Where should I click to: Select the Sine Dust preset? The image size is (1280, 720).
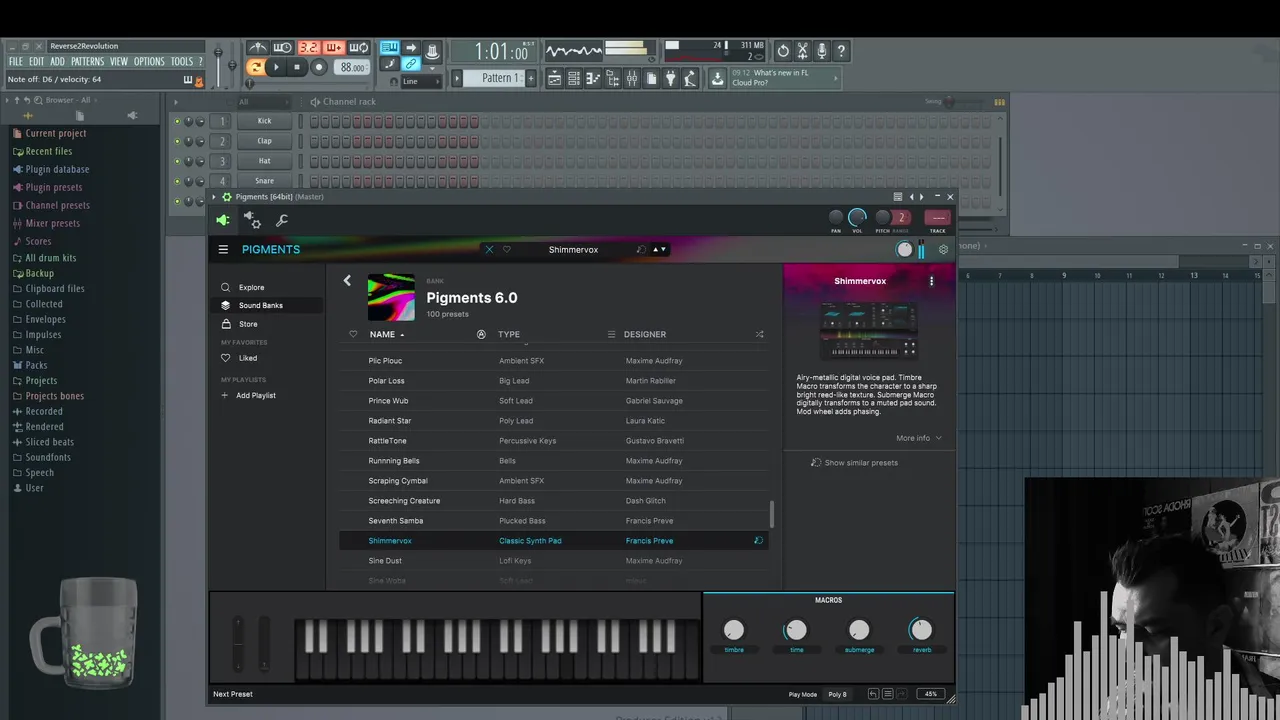(x=555, y=561)
